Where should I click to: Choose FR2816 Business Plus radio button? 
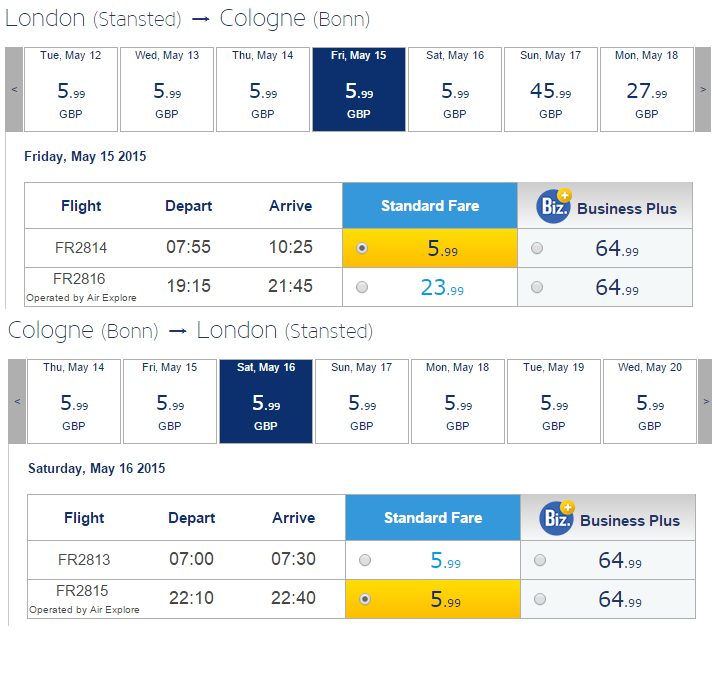[x=537, y=287]
